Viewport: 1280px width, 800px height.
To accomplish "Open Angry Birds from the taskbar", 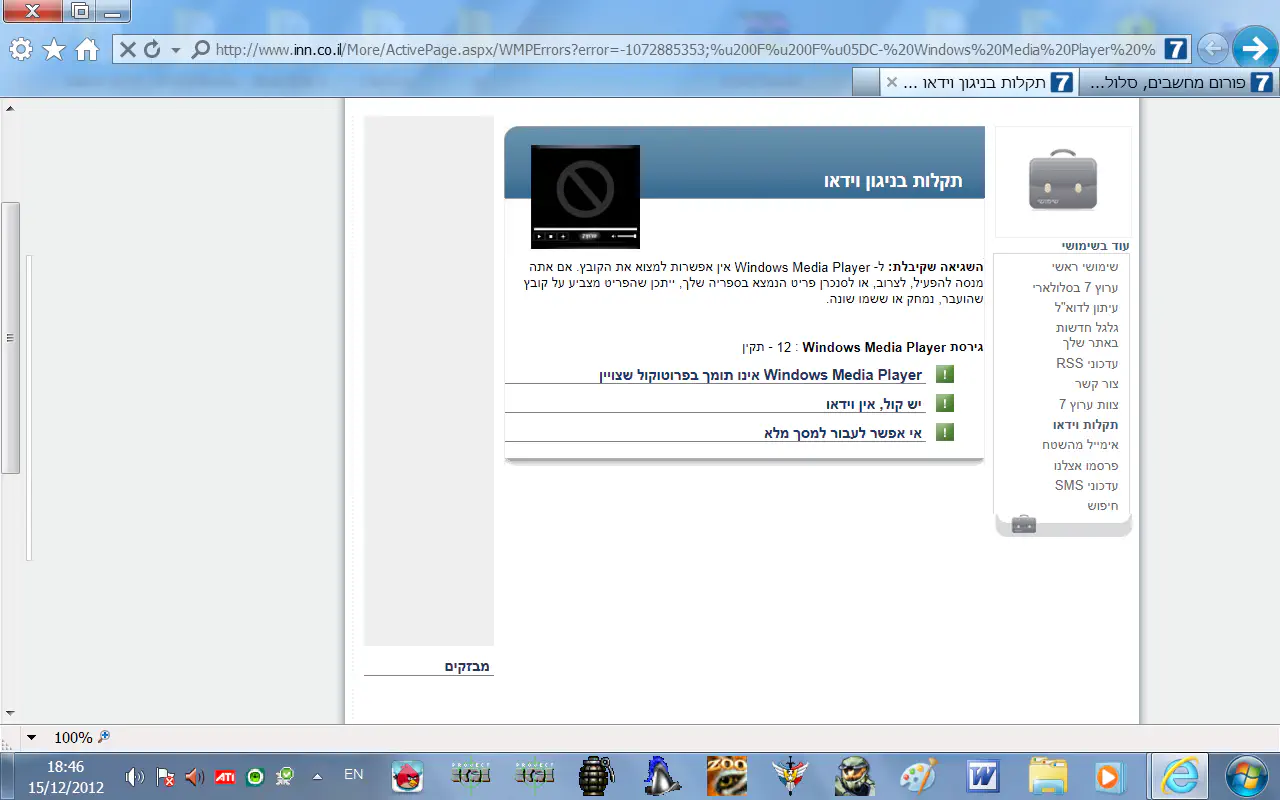I will (407, 775).
